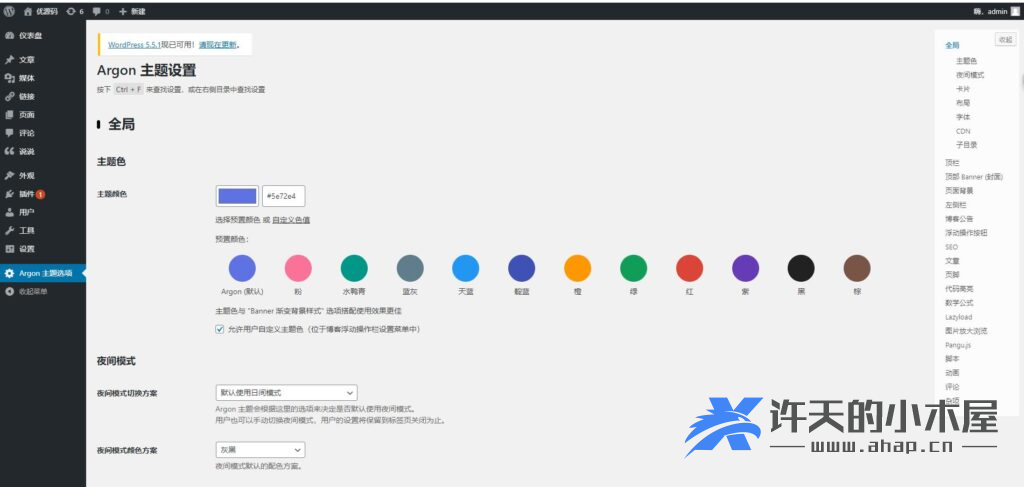Choose the 橙 orange preset color

point(578,268)
